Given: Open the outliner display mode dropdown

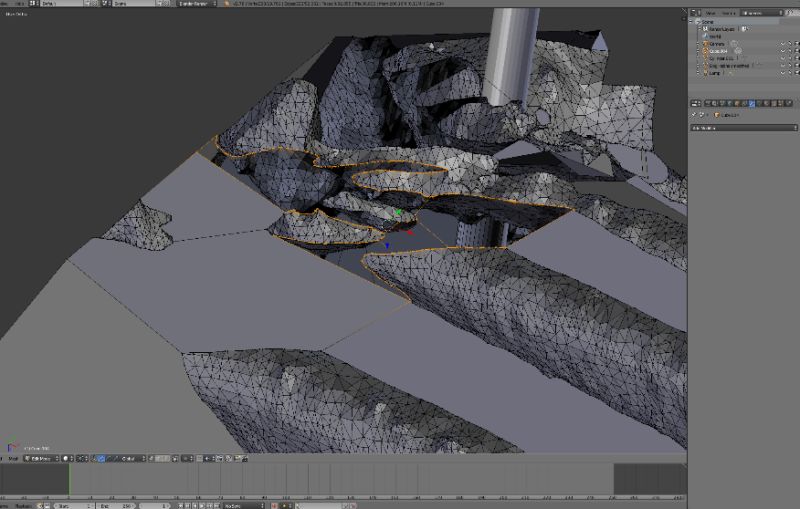Looking at the screenshot, I should coord(762,13).
